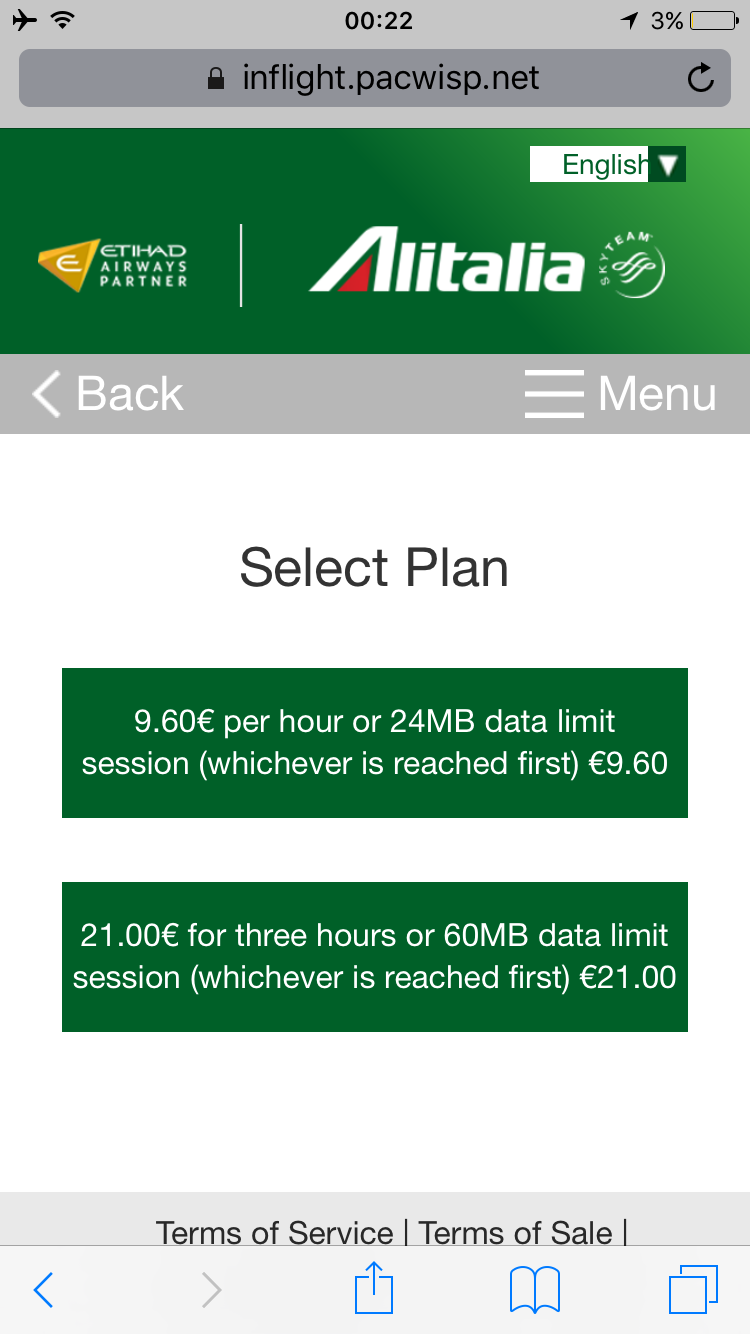The height and width of the screenshot is (1334, 750).
Task: Show open Safari tabs icon
Action: (693, 1288)
